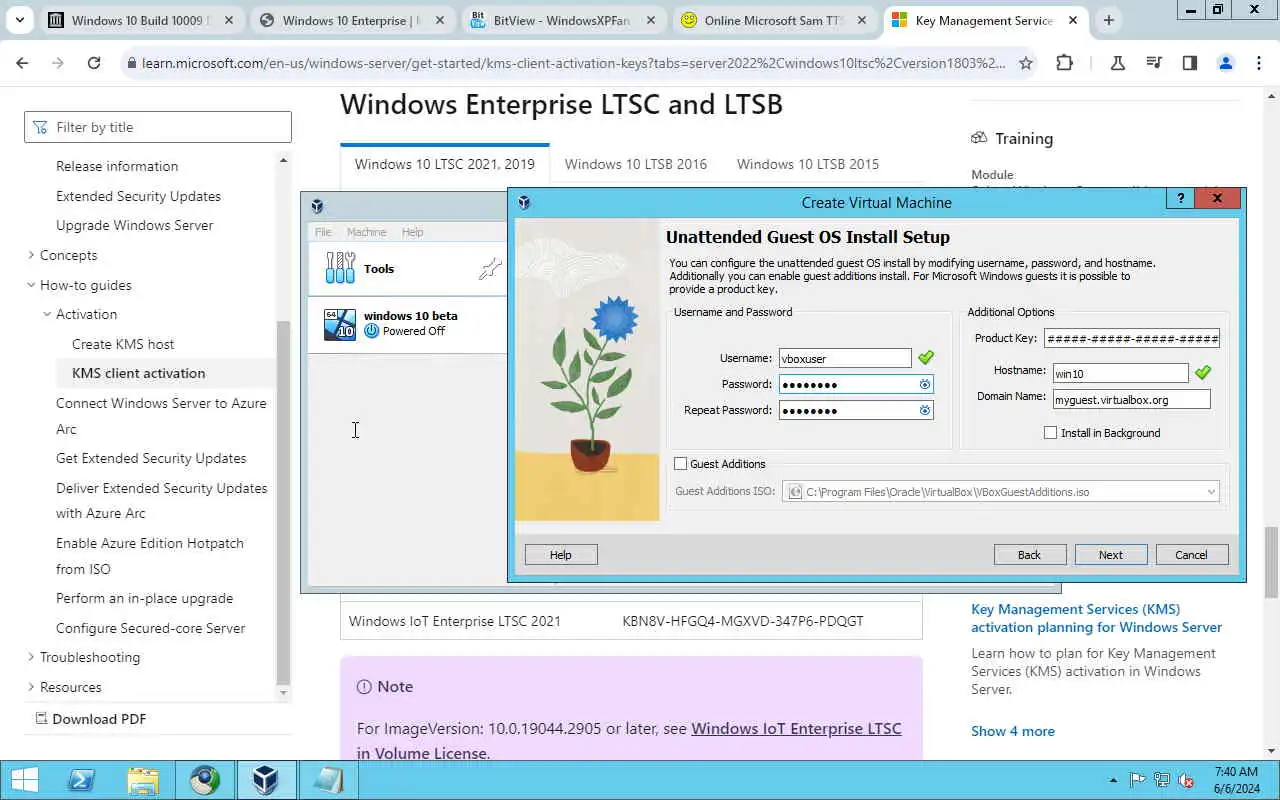Open the Chrome profile avatar icon
The width and height of the screenshot is (1280, 800).
pos(1225,63)
